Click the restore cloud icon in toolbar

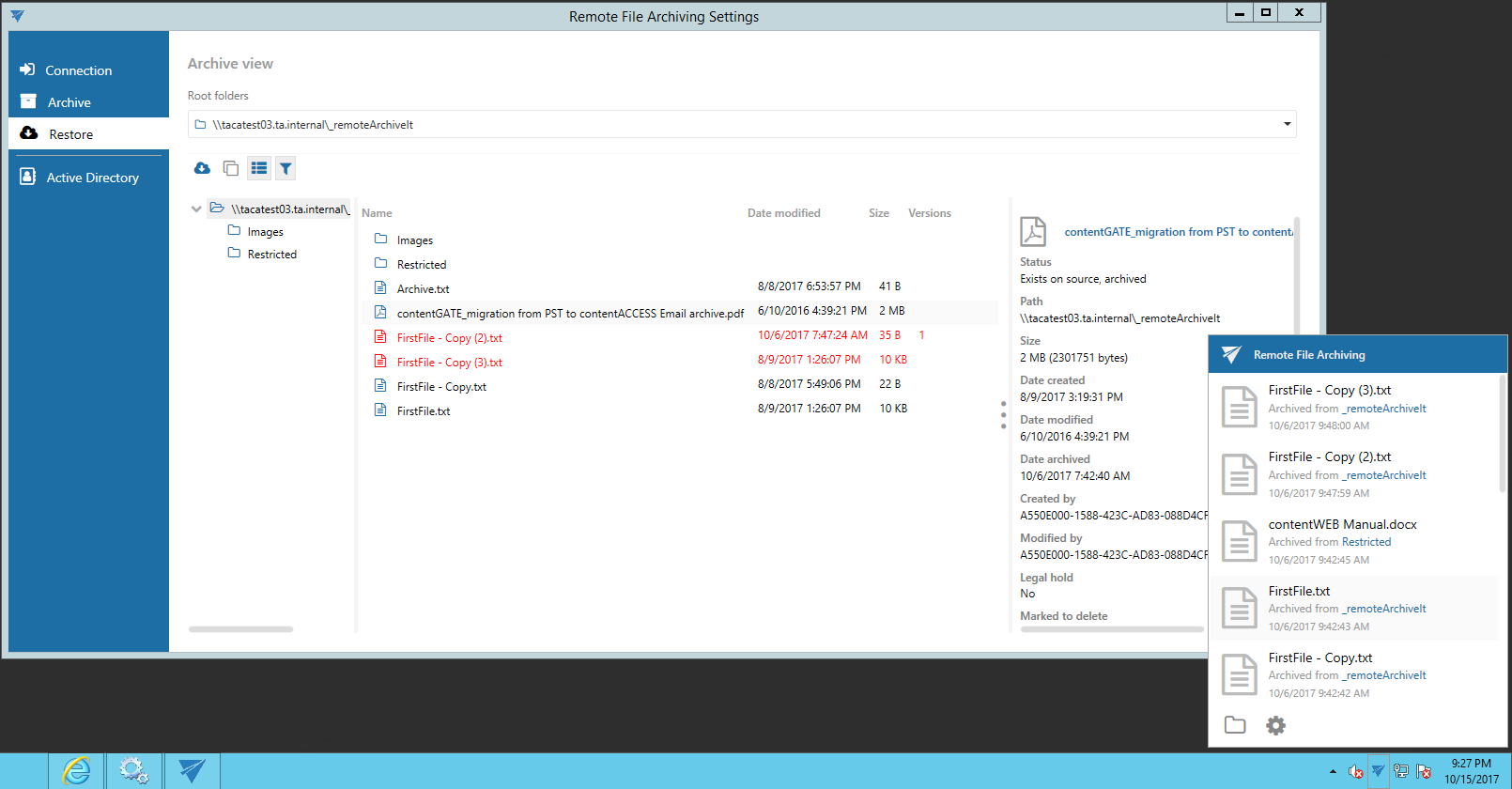[202, 168]
